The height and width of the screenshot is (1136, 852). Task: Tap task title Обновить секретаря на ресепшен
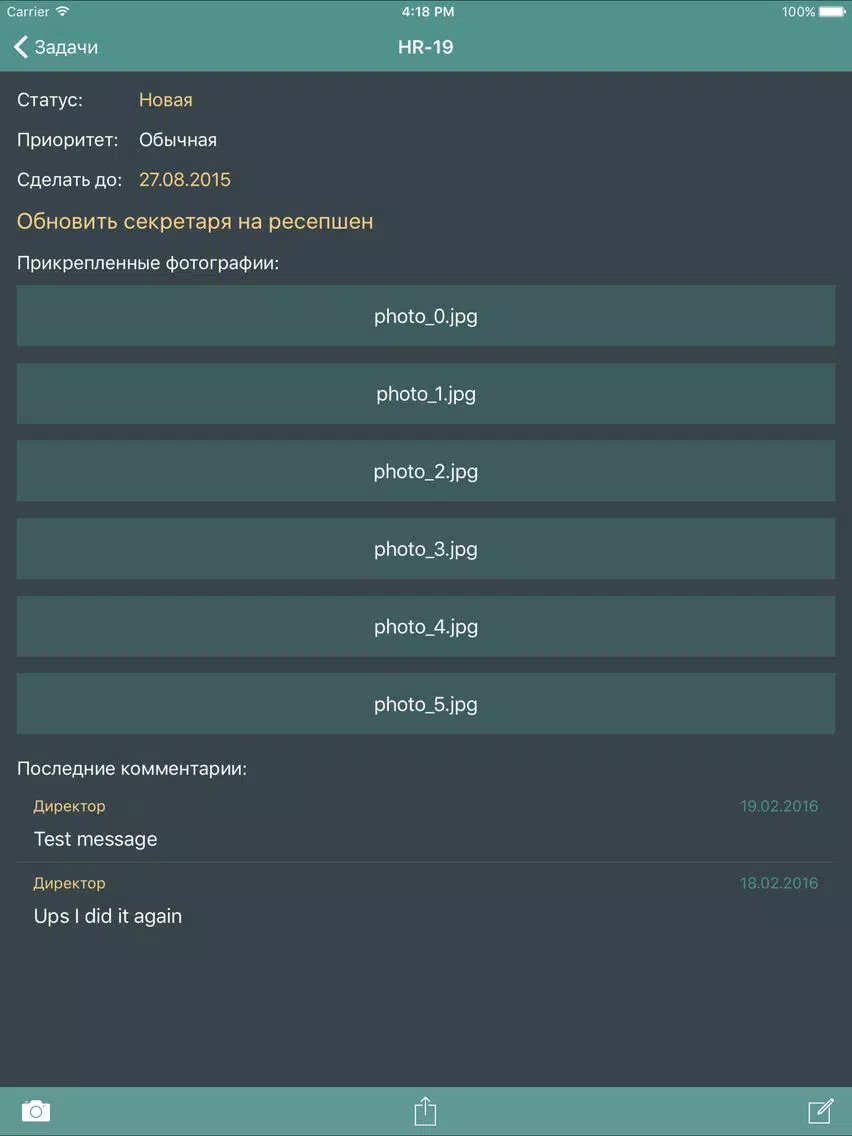coord(195,221)
